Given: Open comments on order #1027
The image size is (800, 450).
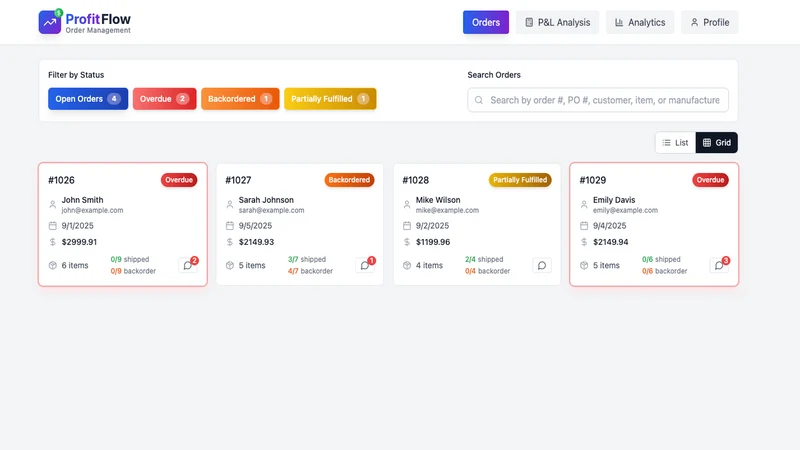Looking at the screenshot, I should [x=365, y=265].
